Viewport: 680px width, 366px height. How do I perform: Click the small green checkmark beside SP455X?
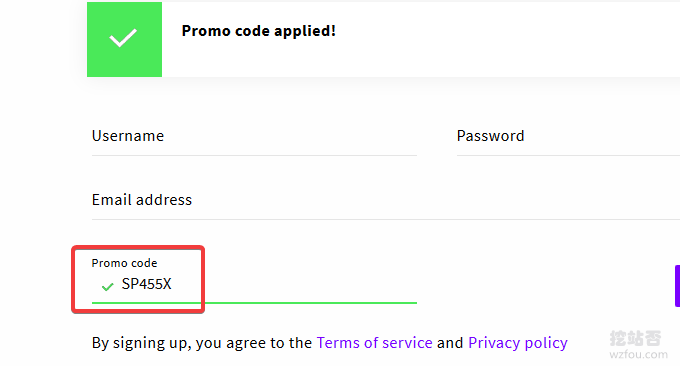pos(107,286)
